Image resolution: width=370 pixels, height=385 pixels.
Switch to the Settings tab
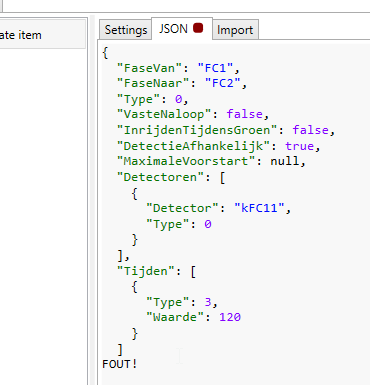[126, 30]
